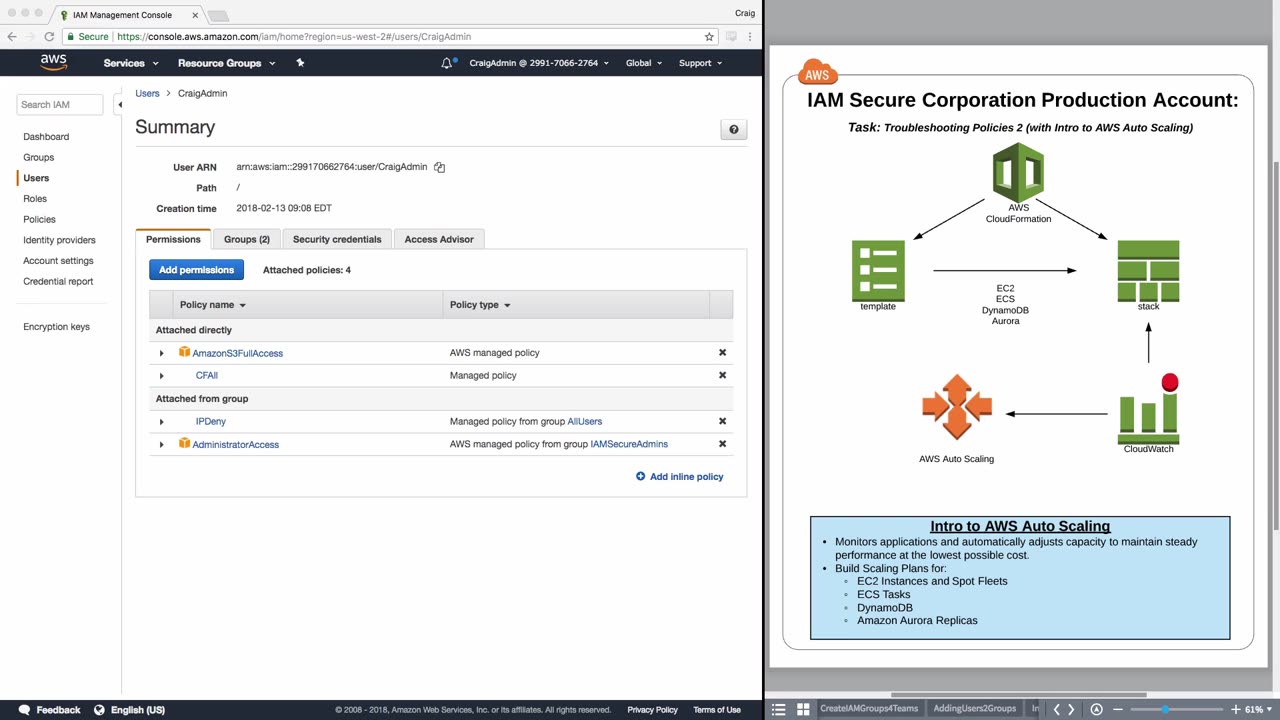The width and height of the screenshot is (1280, 720).
Task: Open Encryption keys in the sidebar
Action: (56, 327)
